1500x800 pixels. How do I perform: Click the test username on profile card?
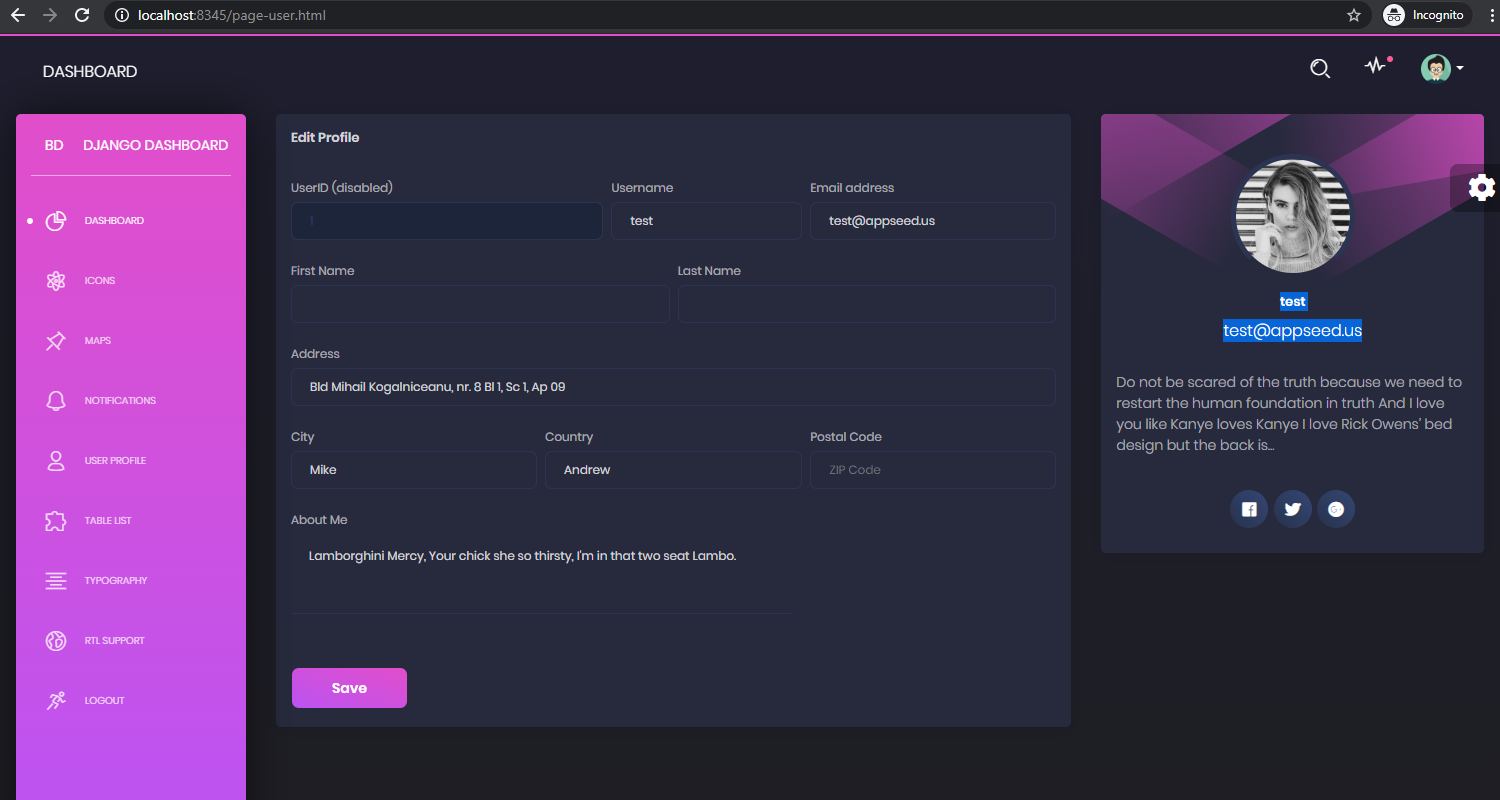pyautogui.click(x=1293, y=301)
